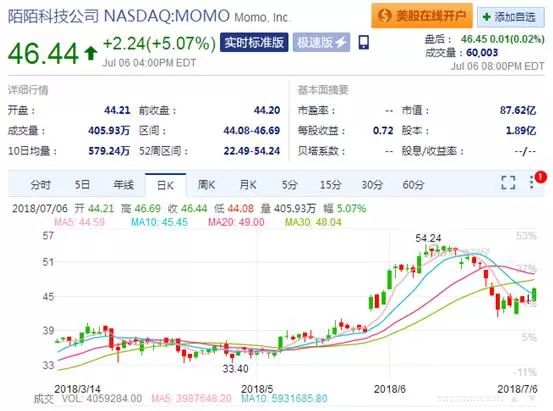This screenshot has width=553, height=411.
Task: Select the 月K monthly candlestick tab
Action: click(x=248, y=185)
